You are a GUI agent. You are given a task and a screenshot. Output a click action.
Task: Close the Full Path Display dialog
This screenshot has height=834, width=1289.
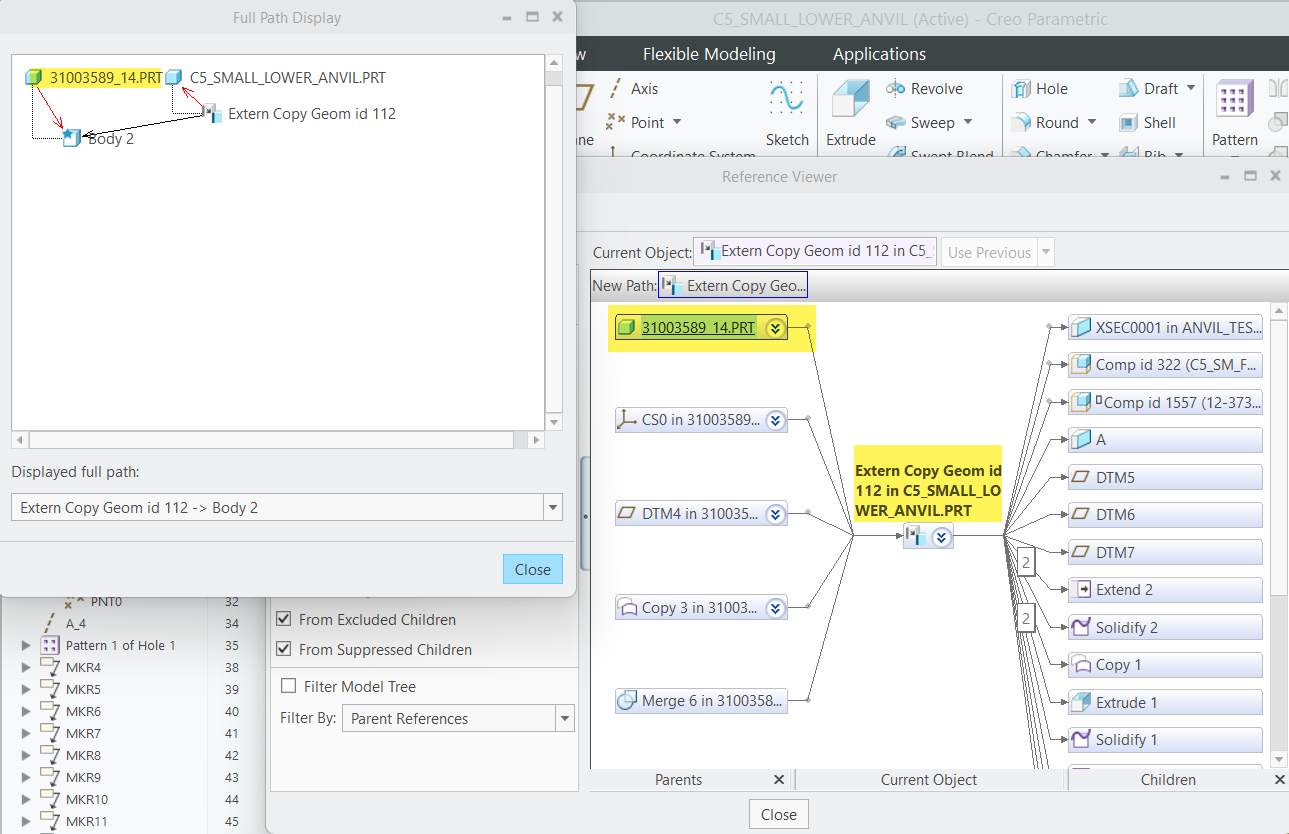(x=532, y=568)
